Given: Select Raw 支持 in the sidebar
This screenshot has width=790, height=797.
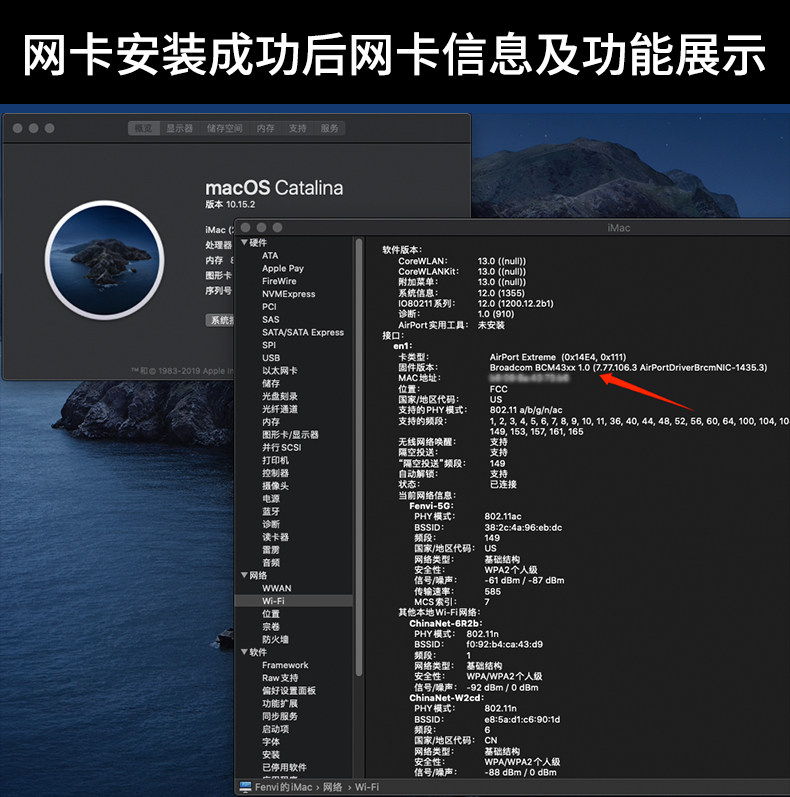Looking at the screenshot, I should 280,678.
